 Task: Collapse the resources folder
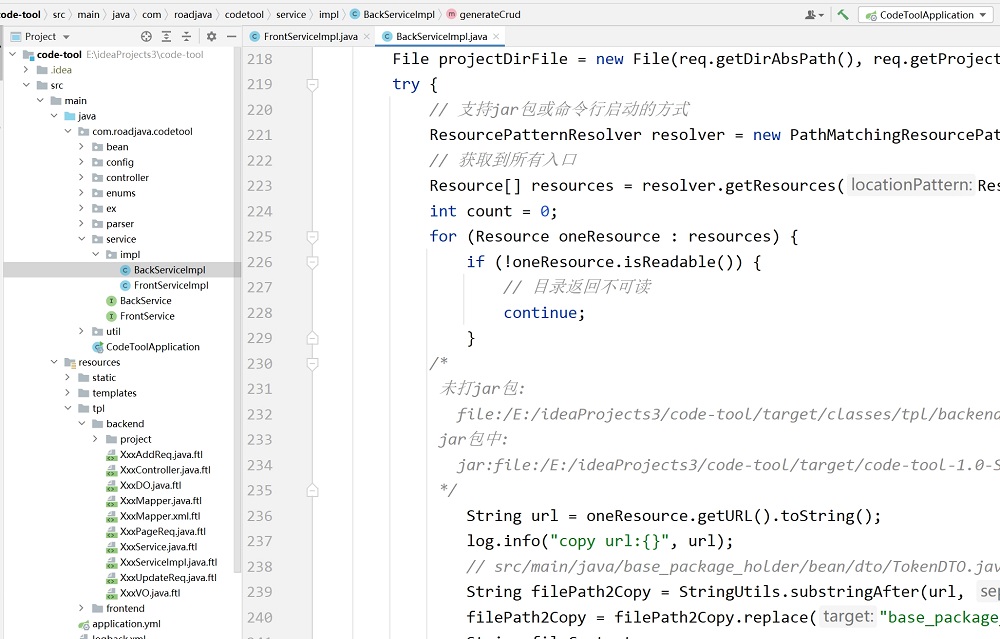point(54,362)
